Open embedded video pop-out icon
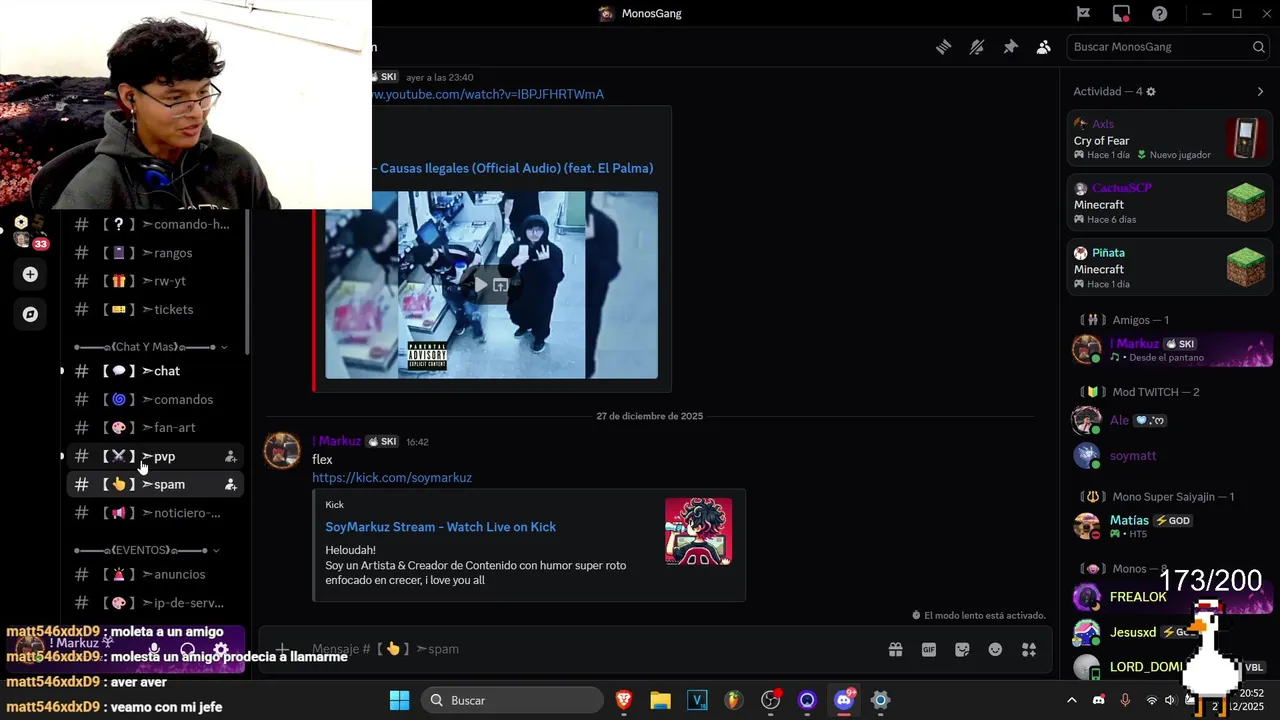1280x720 pixels. click(501, 285)
